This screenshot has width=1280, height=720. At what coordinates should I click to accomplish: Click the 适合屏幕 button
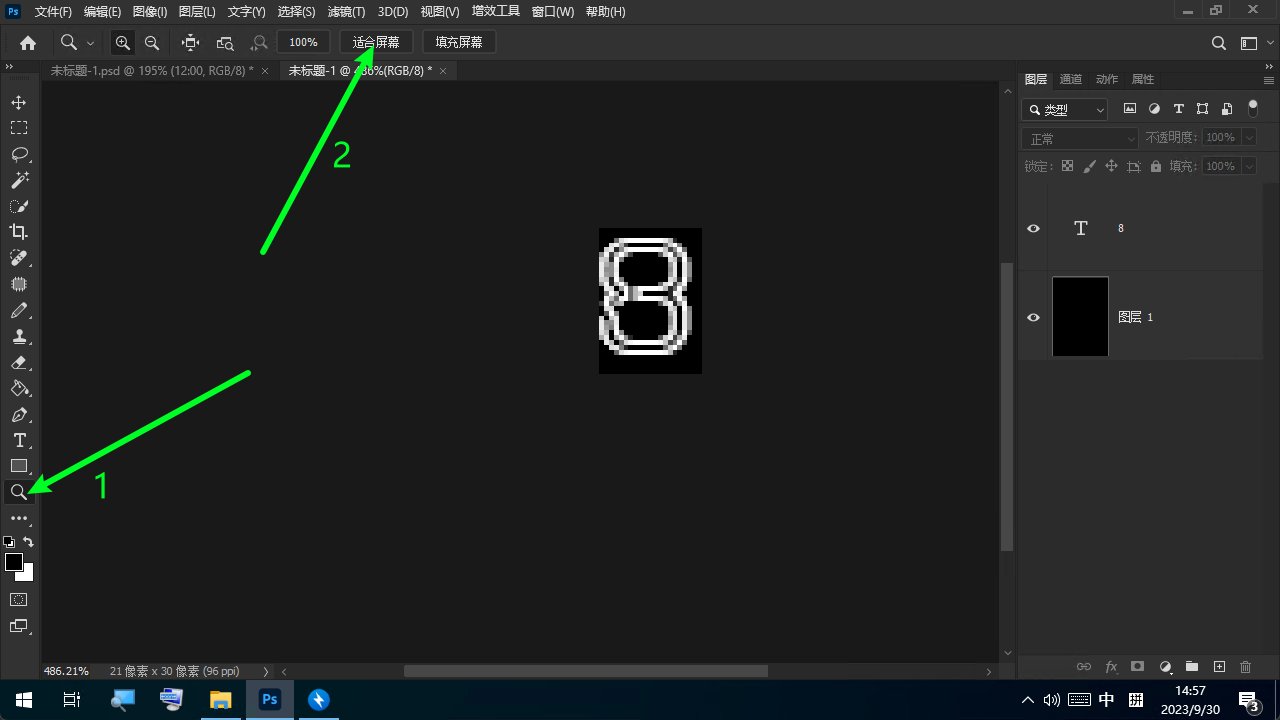tap(376, 43)
